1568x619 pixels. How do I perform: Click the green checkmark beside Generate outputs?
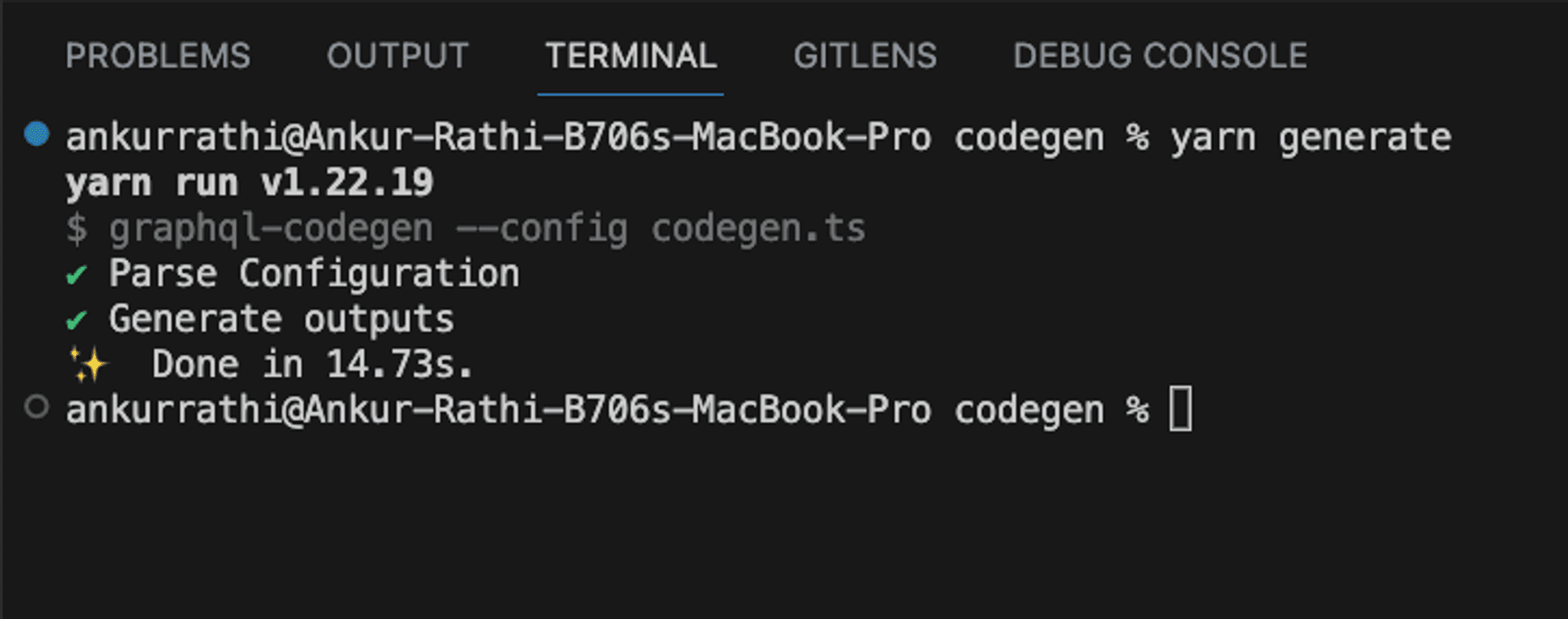click(76, 320)
